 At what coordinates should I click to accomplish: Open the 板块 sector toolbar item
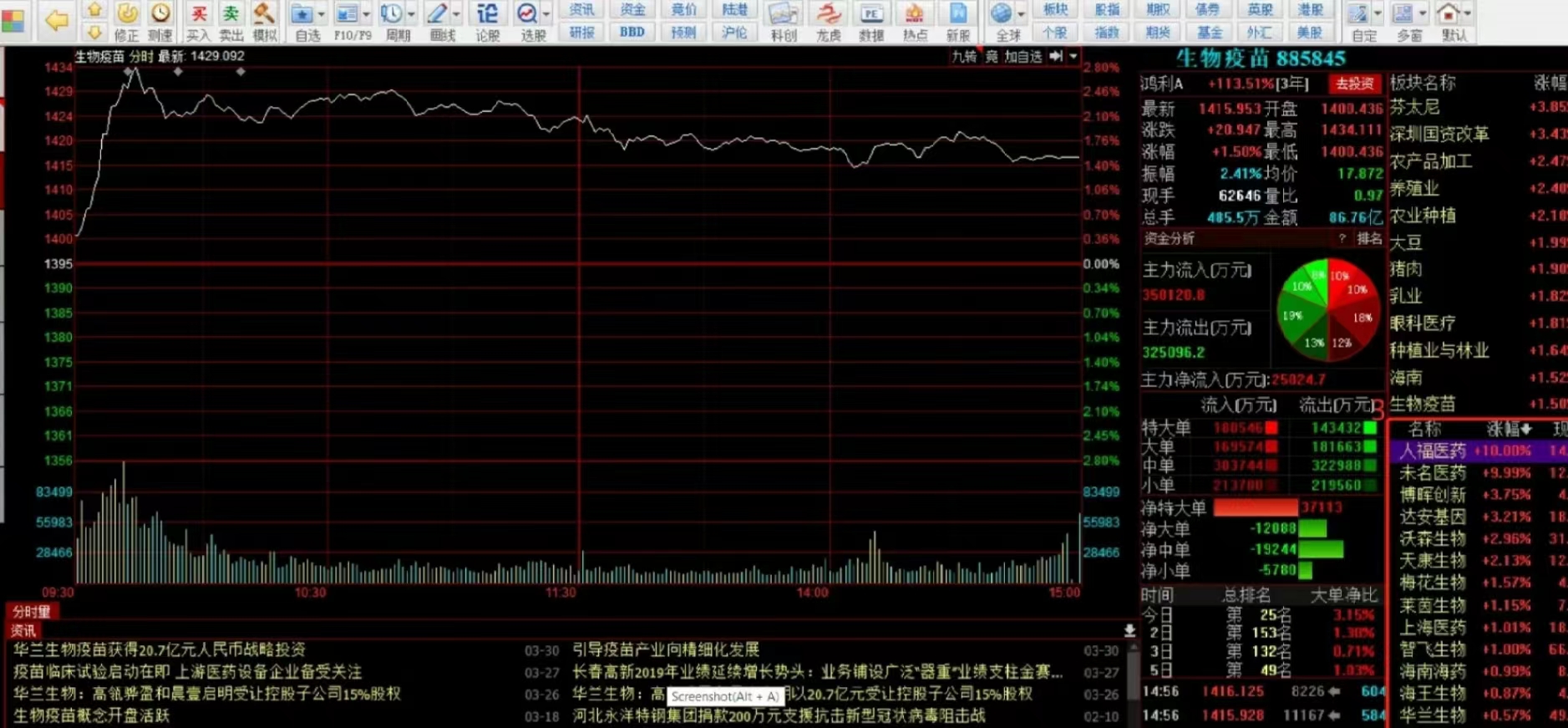[1055, 10]
